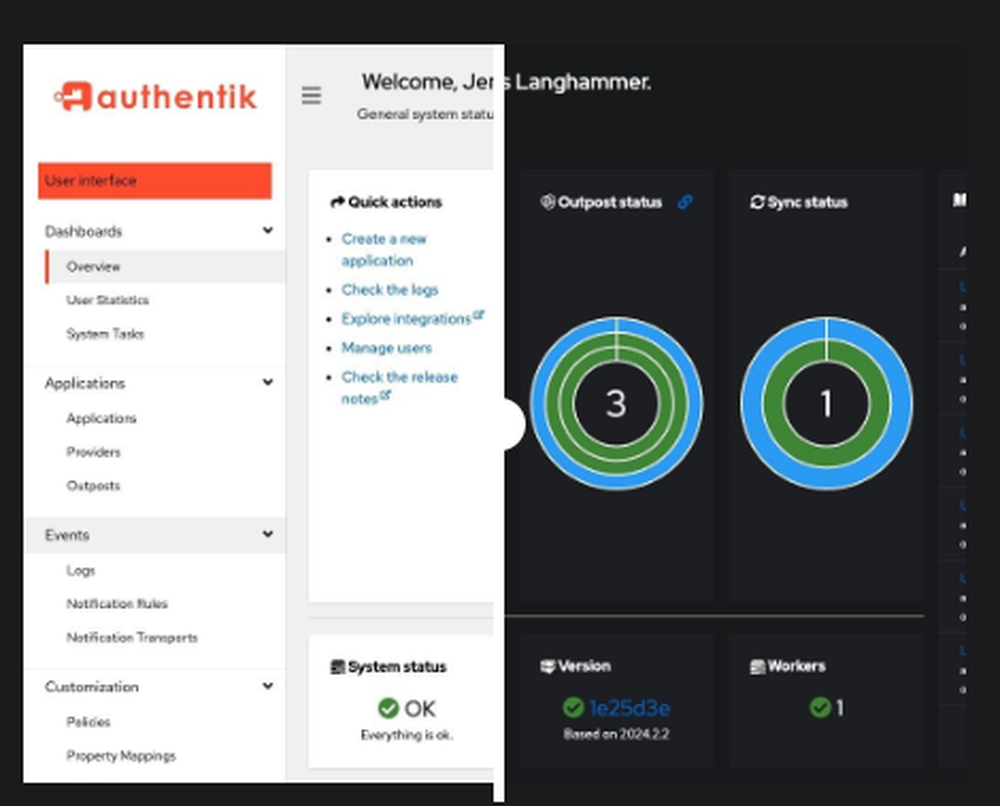Click Quick actions arrow icon
Viewport: 1000px width, 806px height.
click(x=337, y=202)
